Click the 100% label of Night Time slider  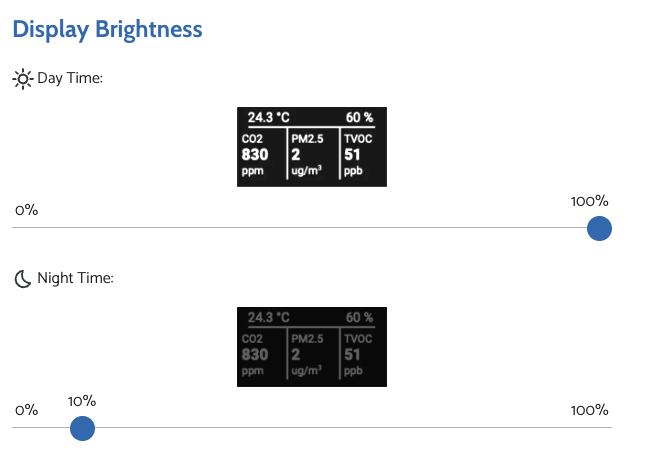pyautogui.click(x=589, y=410)
